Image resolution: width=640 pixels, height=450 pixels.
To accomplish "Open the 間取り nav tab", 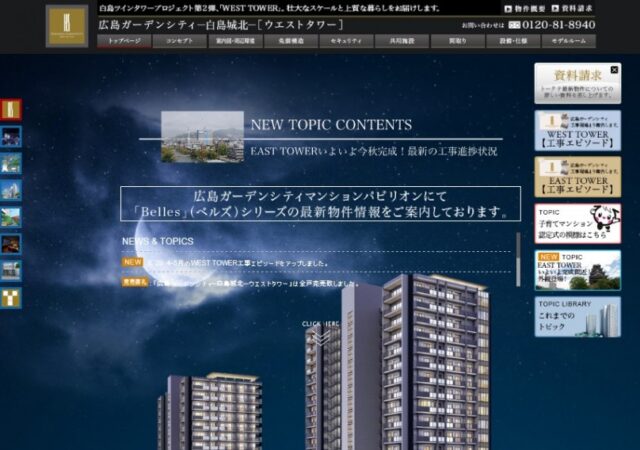I will [458, 41].
